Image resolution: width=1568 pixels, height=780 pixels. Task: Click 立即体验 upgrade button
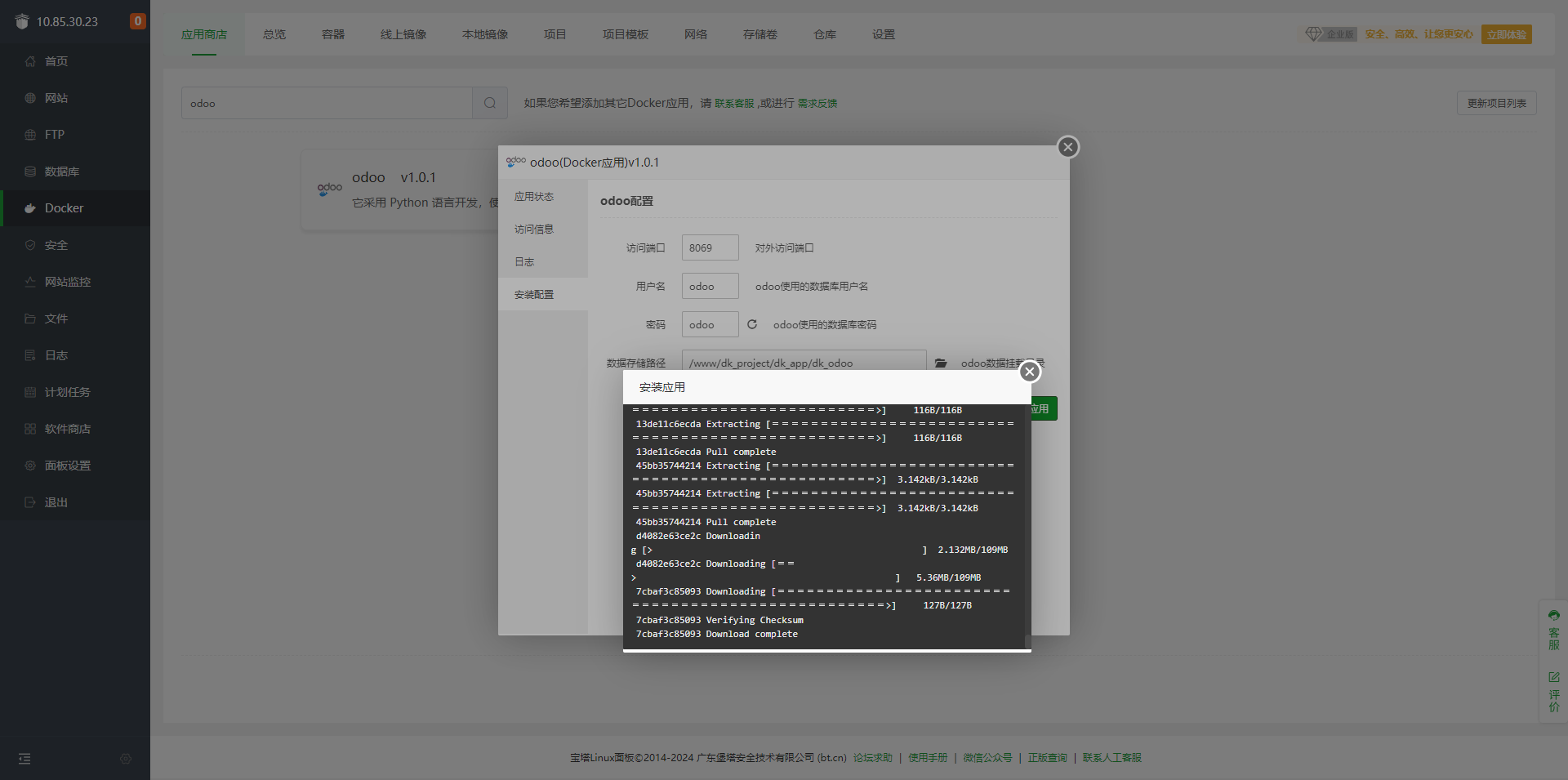[1506, 34]
